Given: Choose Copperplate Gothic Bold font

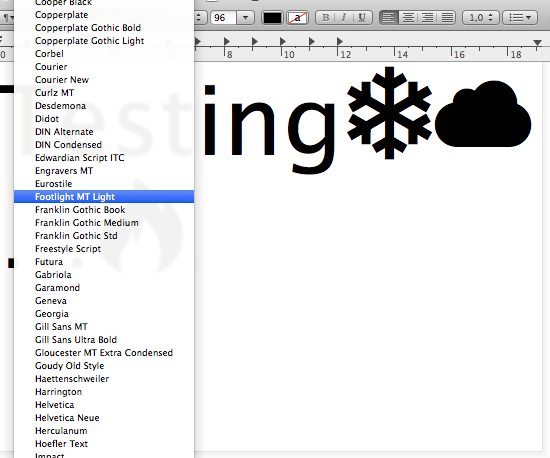Looking at the screenshot, I should [104, 28].
